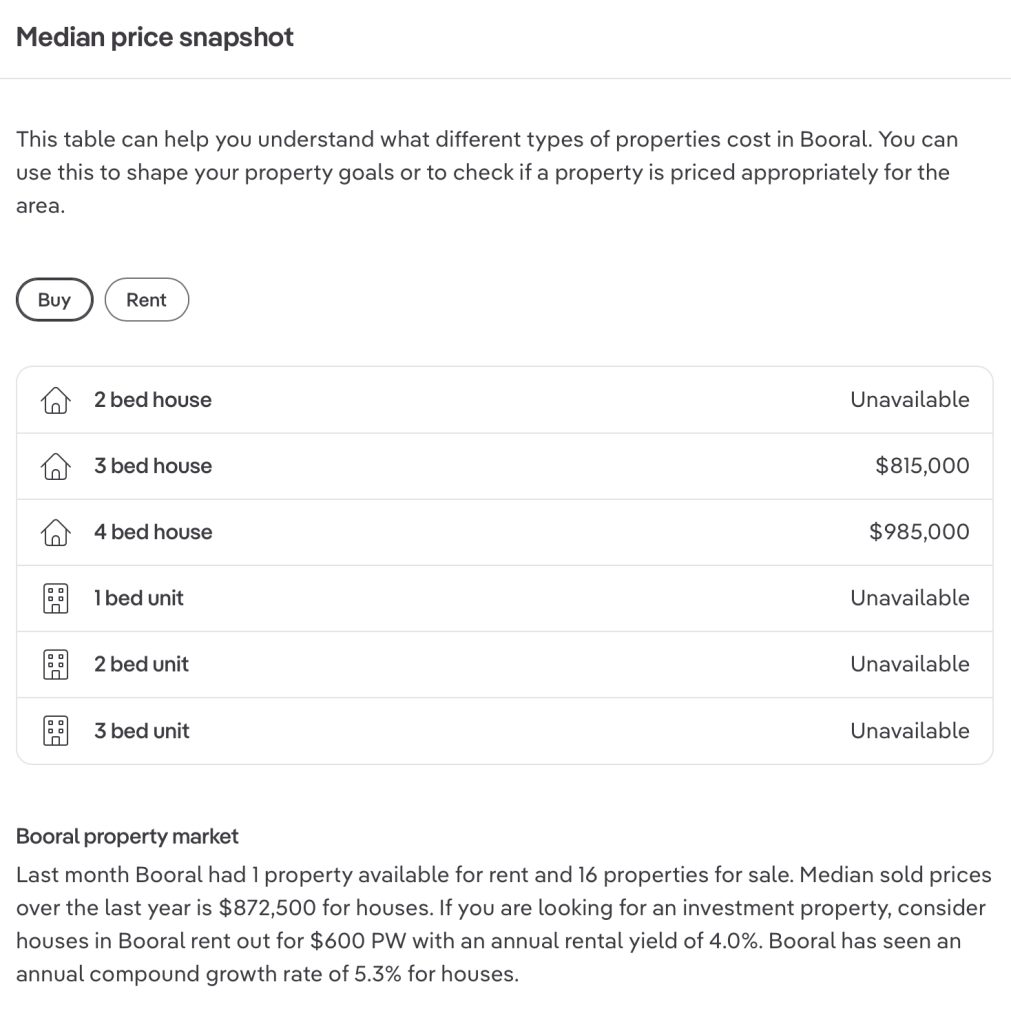Image resolution: width=1011 pixels, height=1024 pixels.
Task: Click the 3 bed unit label
Action: 141,731
